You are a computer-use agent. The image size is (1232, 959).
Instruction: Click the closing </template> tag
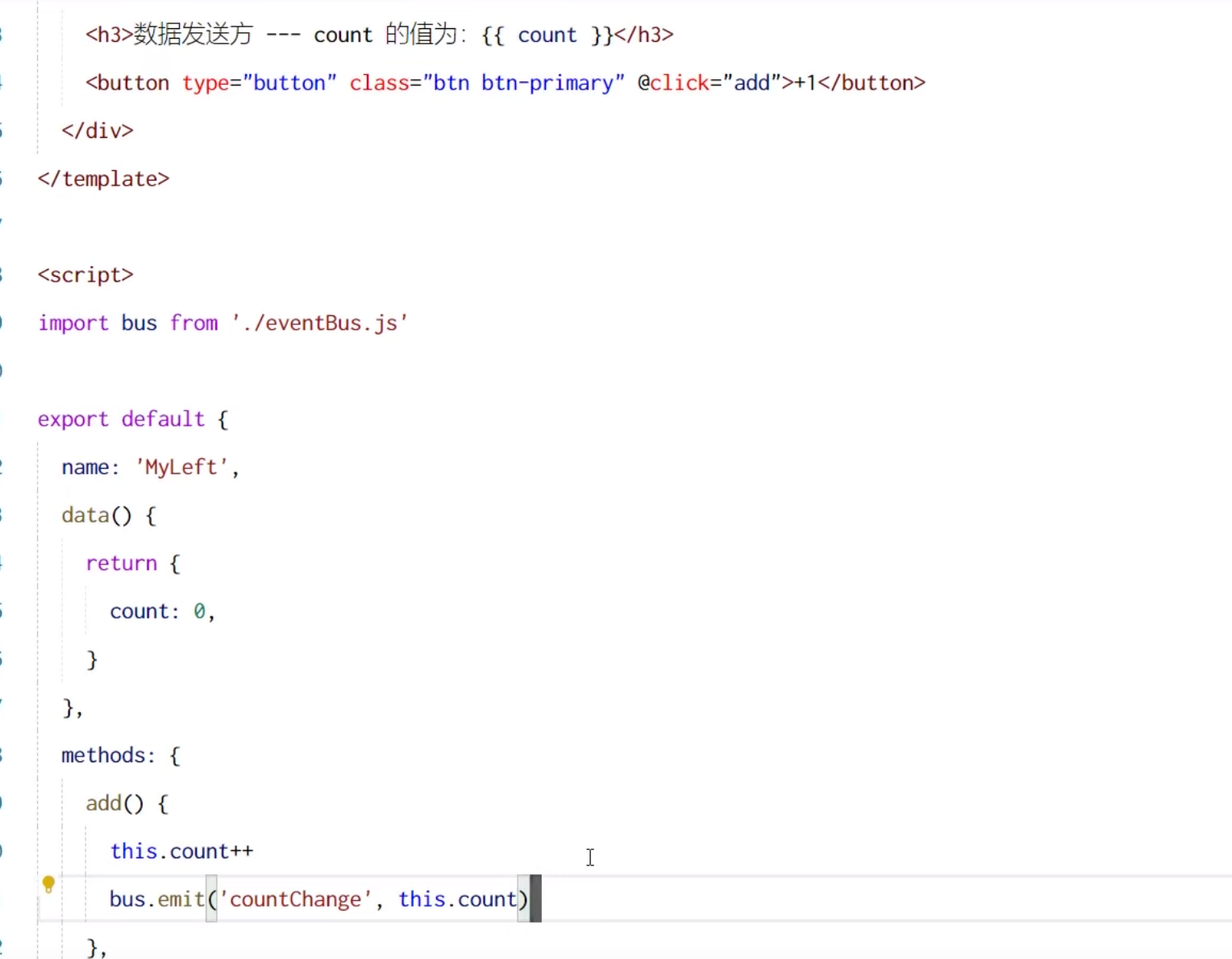(103, 179)
